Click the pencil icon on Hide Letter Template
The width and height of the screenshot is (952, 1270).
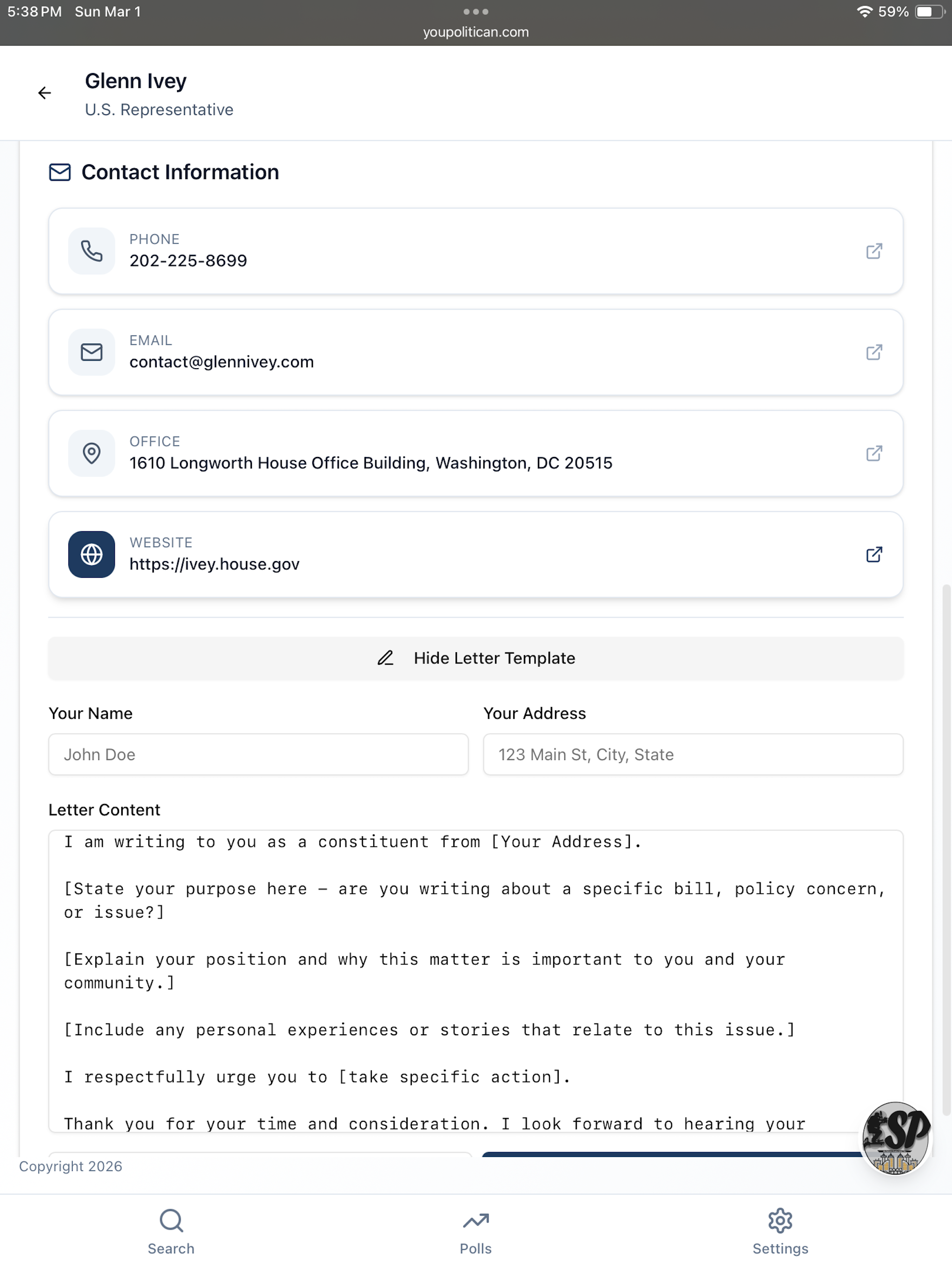click(x=385, y=658)
